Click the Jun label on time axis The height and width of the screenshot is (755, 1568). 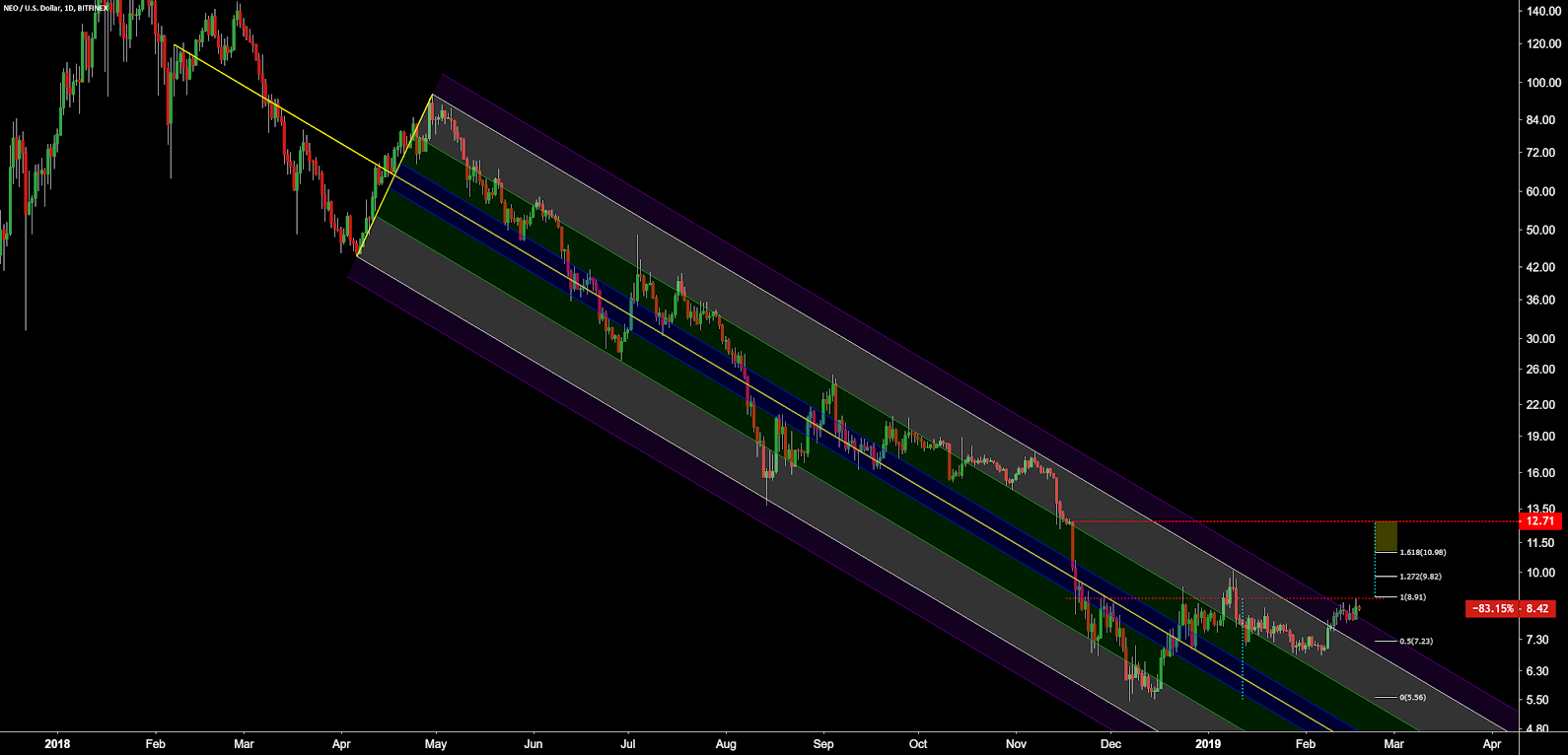point(534,744)
